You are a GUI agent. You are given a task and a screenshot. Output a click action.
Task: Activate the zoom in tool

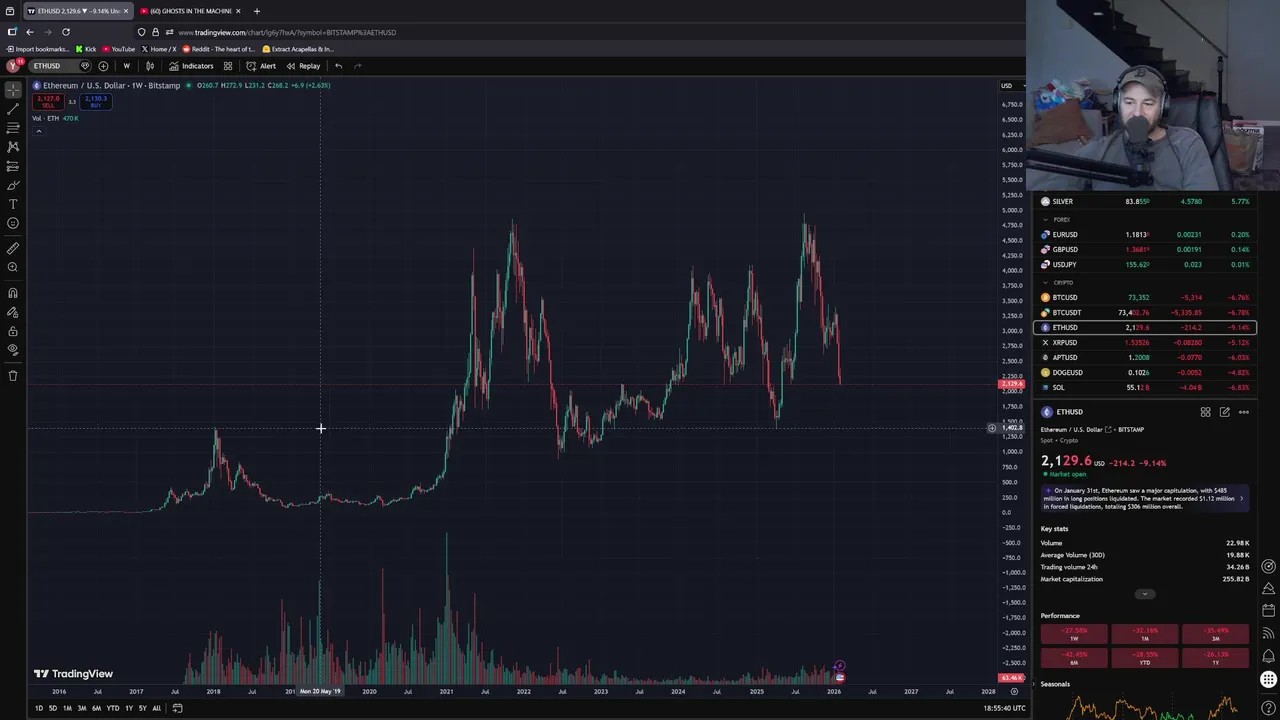click(x=13, y=267)
